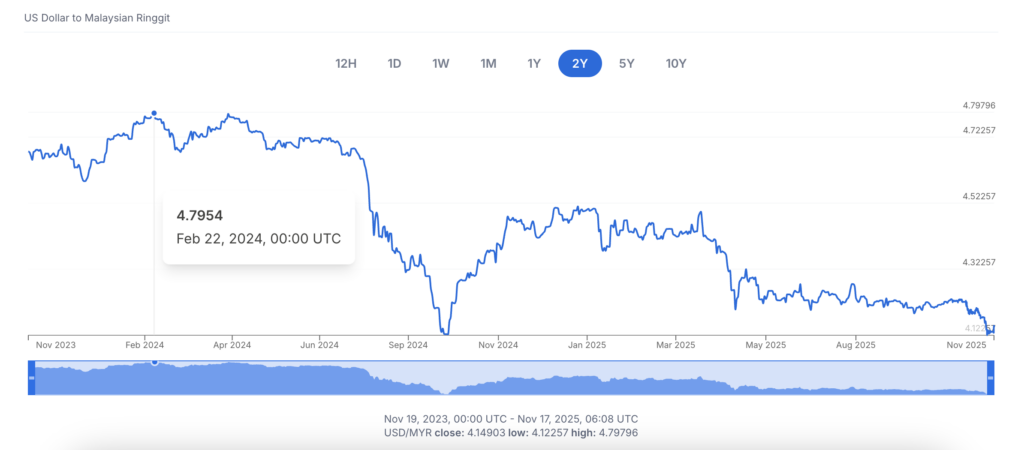Click the 4.79796 y-axis label

(977, 105)
